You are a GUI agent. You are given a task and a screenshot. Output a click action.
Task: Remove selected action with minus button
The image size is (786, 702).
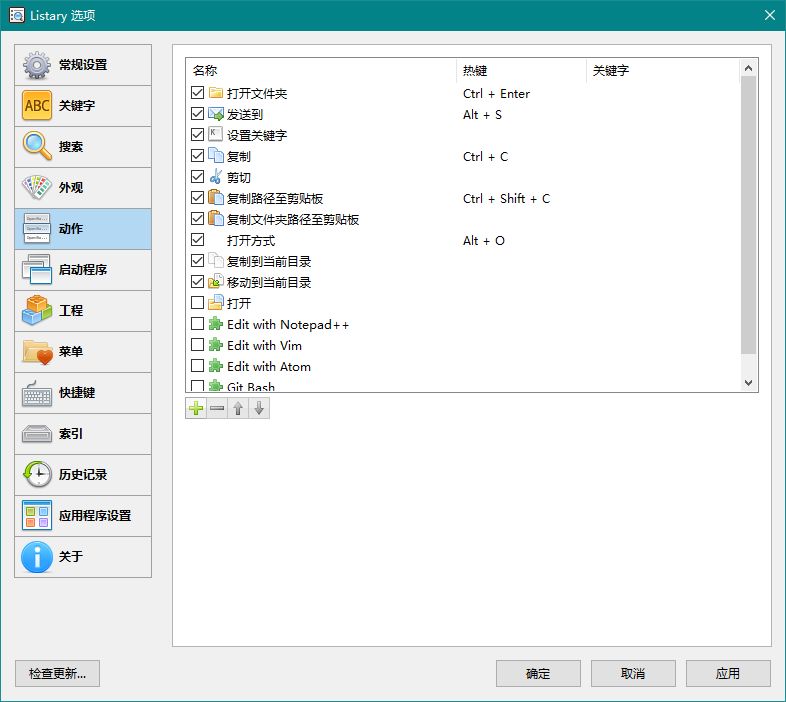tap(217, 408)
